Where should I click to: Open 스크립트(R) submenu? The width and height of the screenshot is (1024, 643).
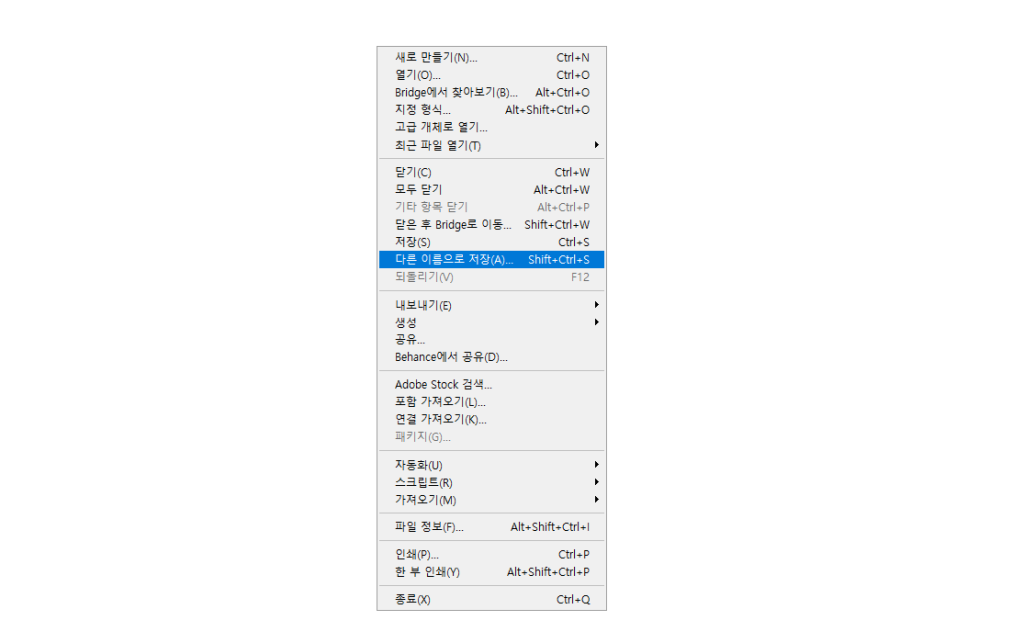coord(491,482)
